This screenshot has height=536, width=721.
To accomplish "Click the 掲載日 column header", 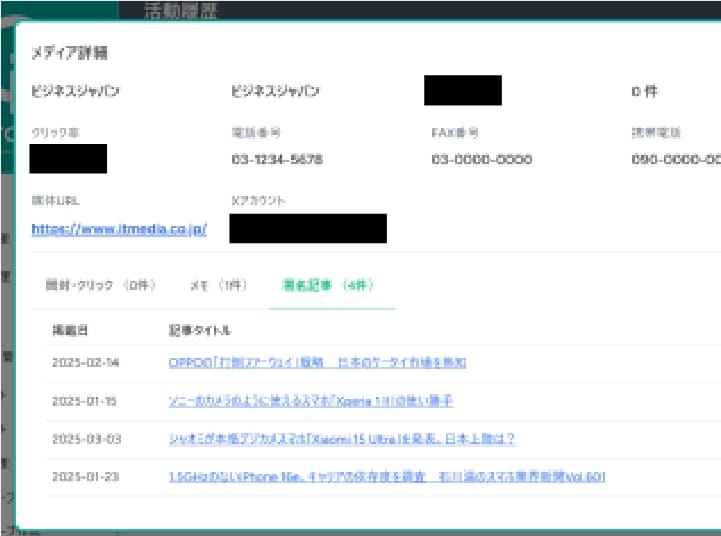I will click(70, 330).
